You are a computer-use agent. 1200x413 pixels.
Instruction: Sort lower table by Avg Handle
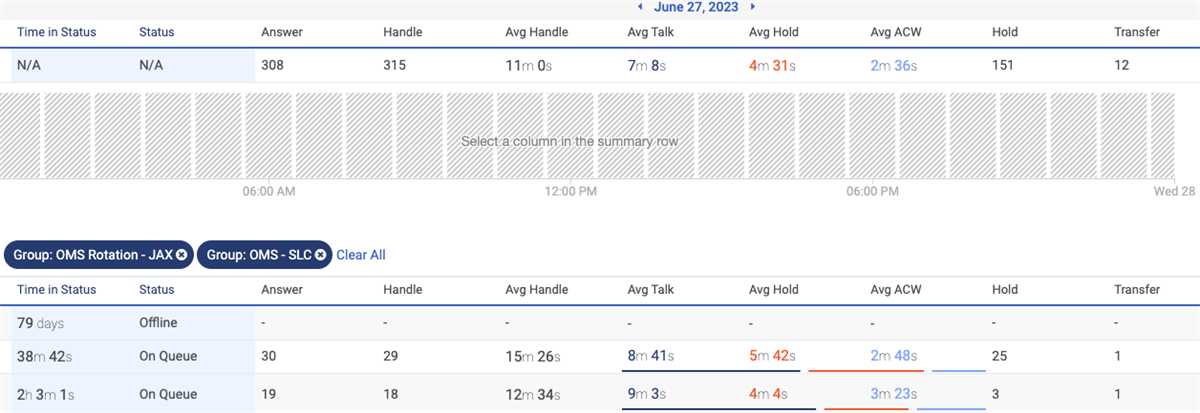[x=537, y=290]
